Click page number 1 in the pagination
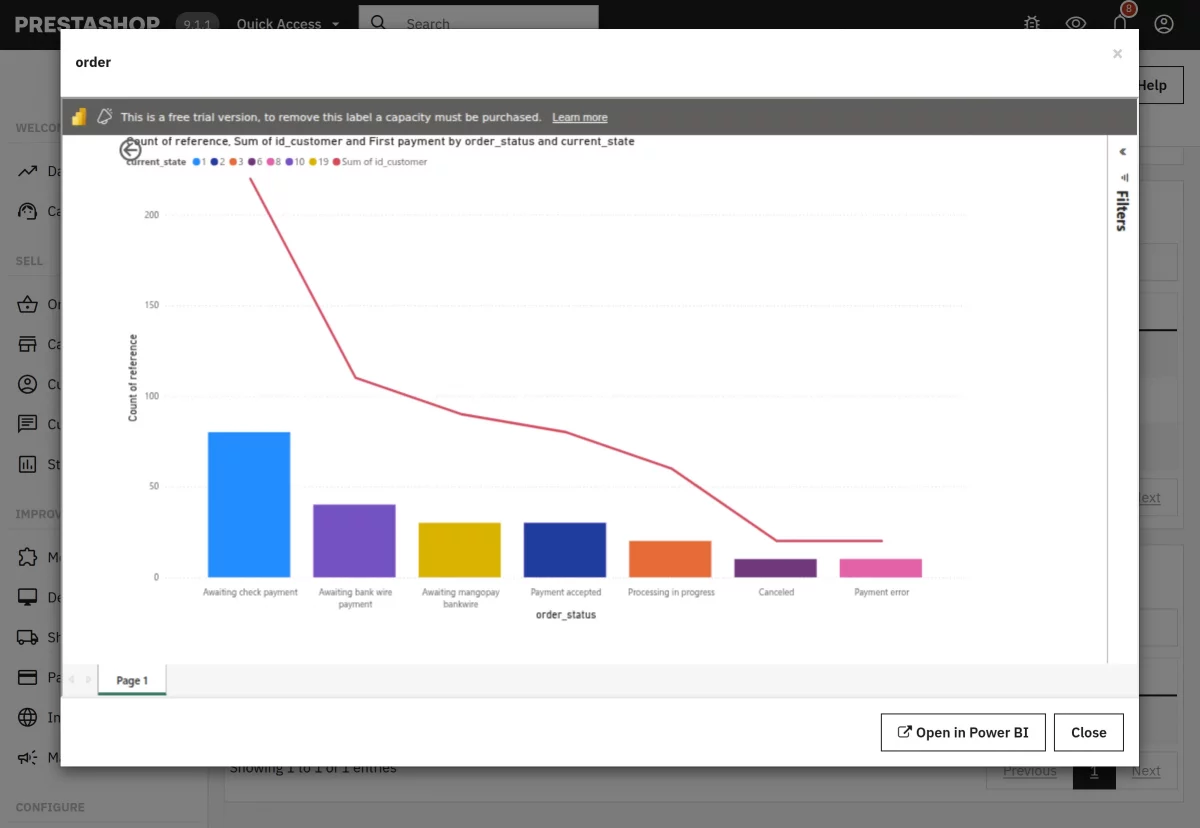Viewport: 1200px width, 828px height. point(1094,772)
